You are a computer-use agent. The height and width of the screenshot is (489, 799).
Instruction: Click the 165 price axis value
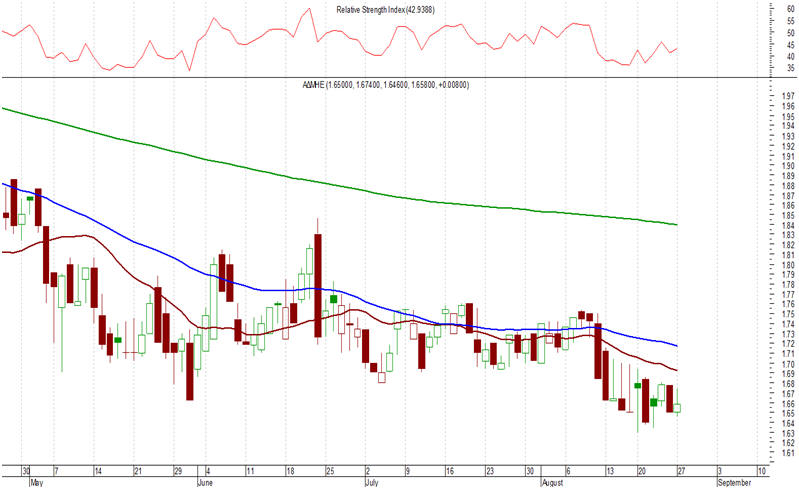788,413
